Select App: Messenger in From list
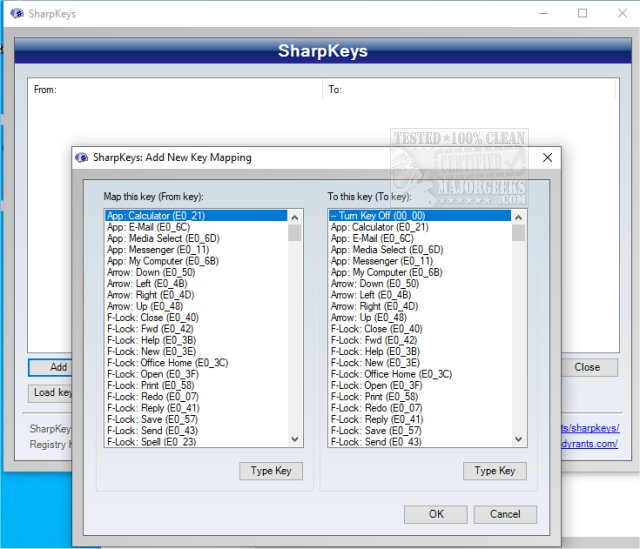This screenshot has height=549, width=640. pyautogui.click(x=196, y=249)
